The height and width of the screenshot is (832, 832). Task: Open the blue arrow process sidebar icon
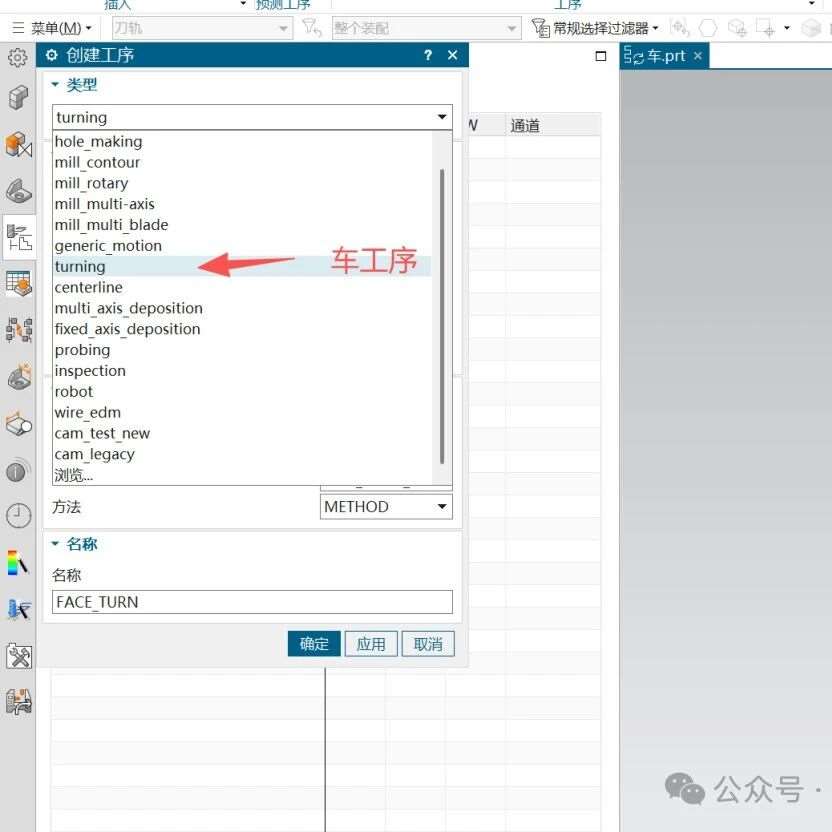pos(19,609)
